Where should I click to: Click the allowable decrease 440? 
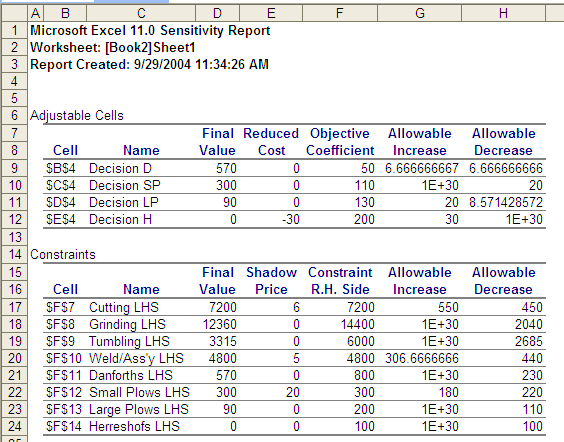click(x=532, y=358)
